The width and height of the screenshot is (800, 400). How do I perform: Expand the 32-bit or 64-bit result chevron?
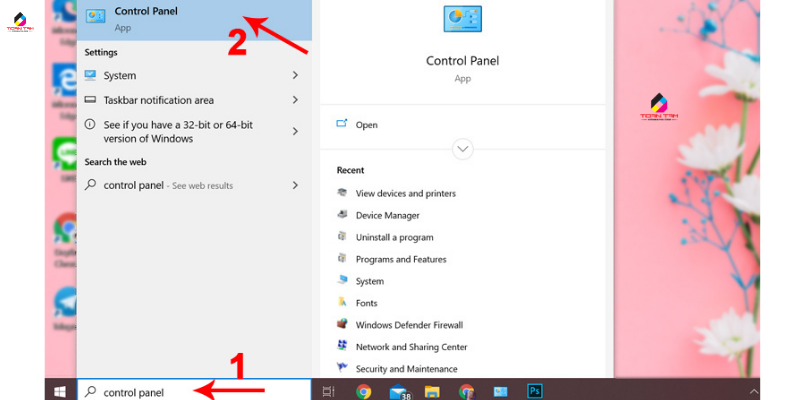pos(295,131)
